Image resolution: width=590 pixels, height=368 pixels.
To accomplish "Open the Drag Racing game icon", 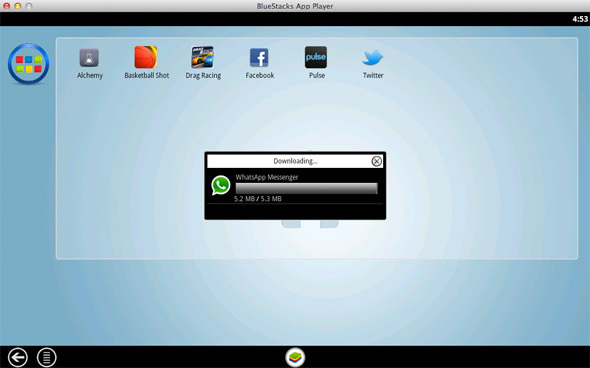I will tap(202, 57).
